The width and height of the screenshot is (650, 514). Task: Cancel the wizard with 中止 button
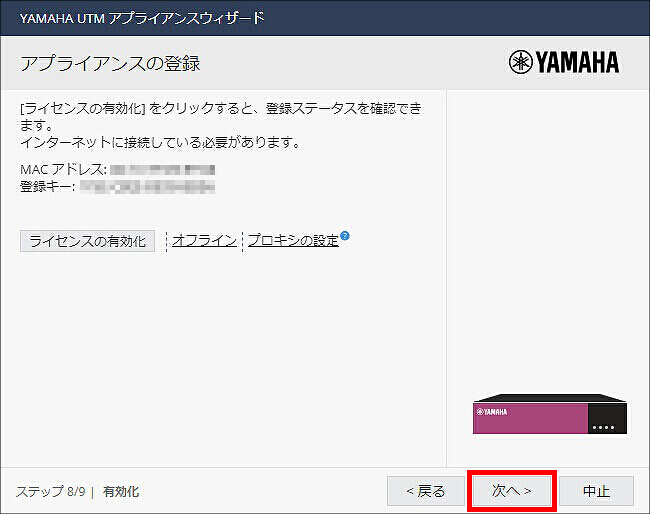click(597, 491)
